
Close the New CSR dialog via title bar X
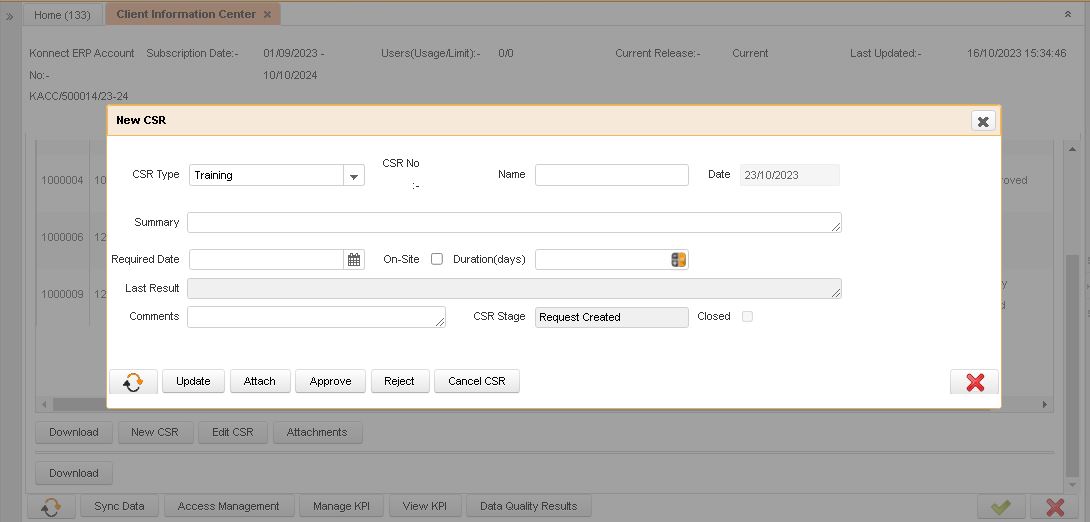coord(983,121)
